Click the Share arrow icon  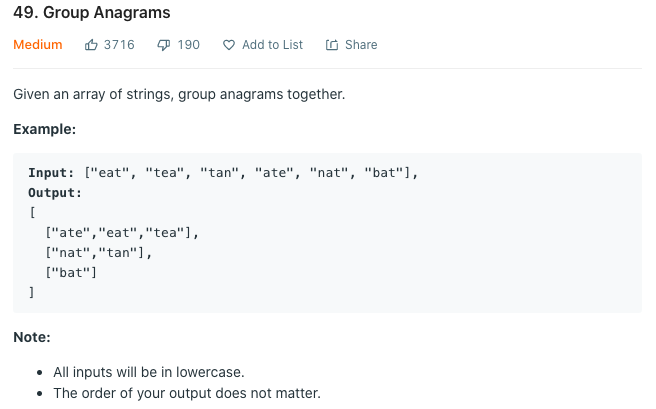[x=332, y=45]
